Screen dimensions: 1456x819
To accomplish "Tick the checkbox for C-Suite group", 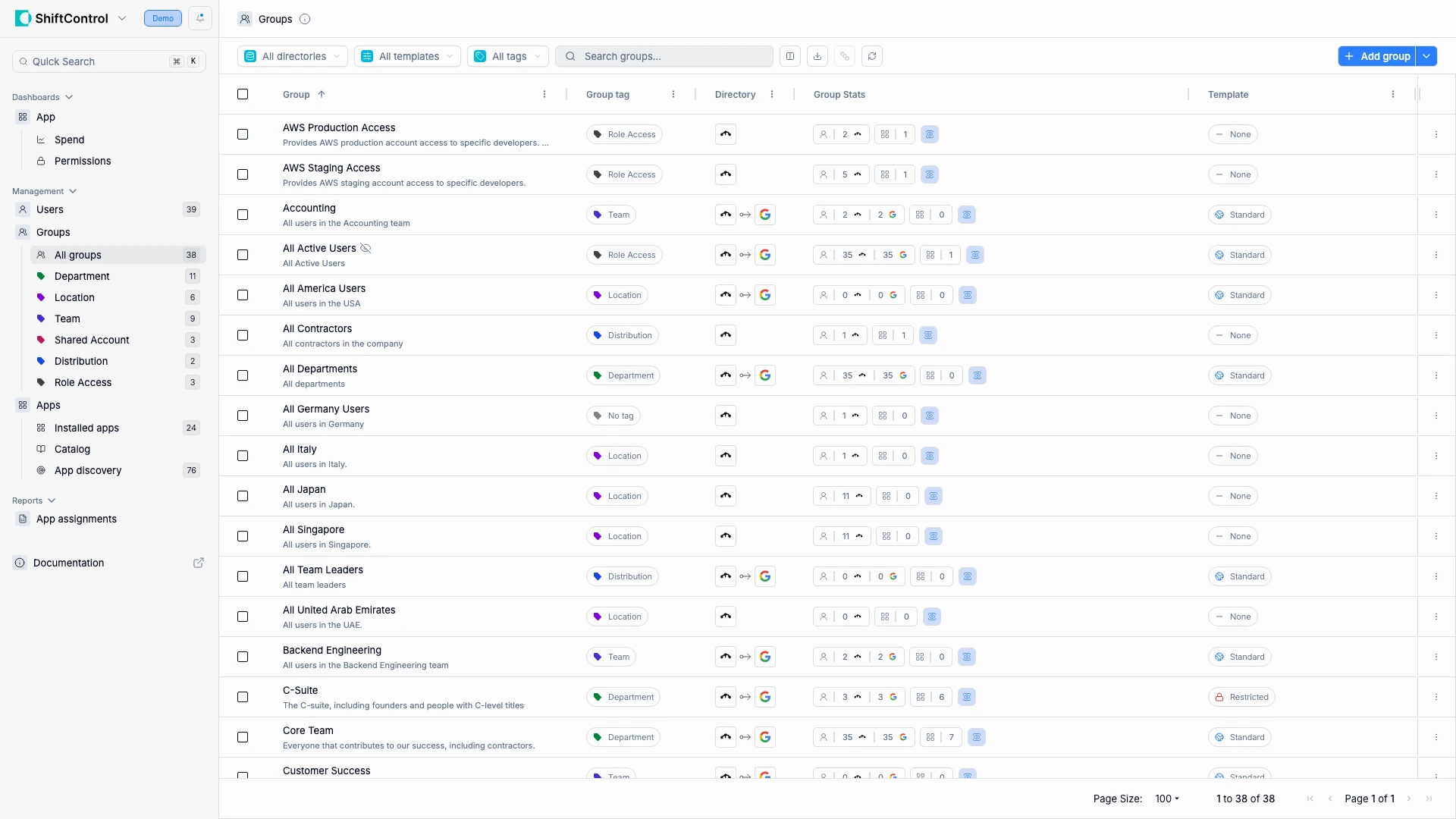I will (x=243, y=697).
